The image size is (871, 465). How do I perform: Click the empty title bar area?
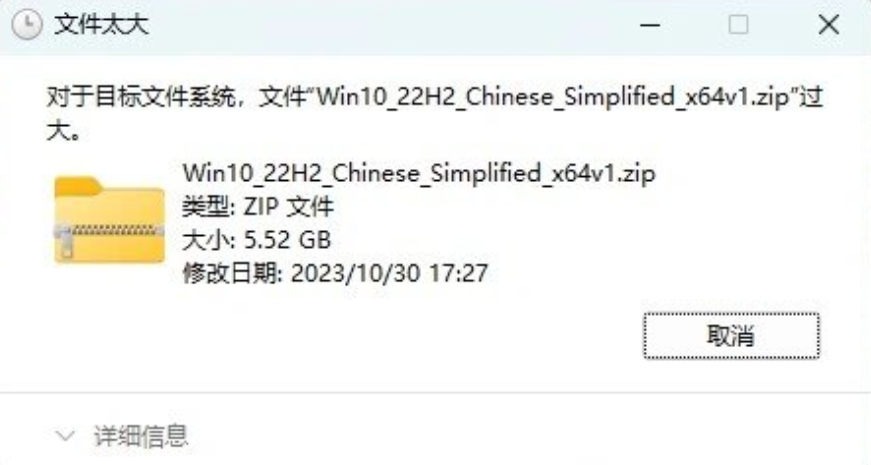pyautogui.click(x=389, y=25)
